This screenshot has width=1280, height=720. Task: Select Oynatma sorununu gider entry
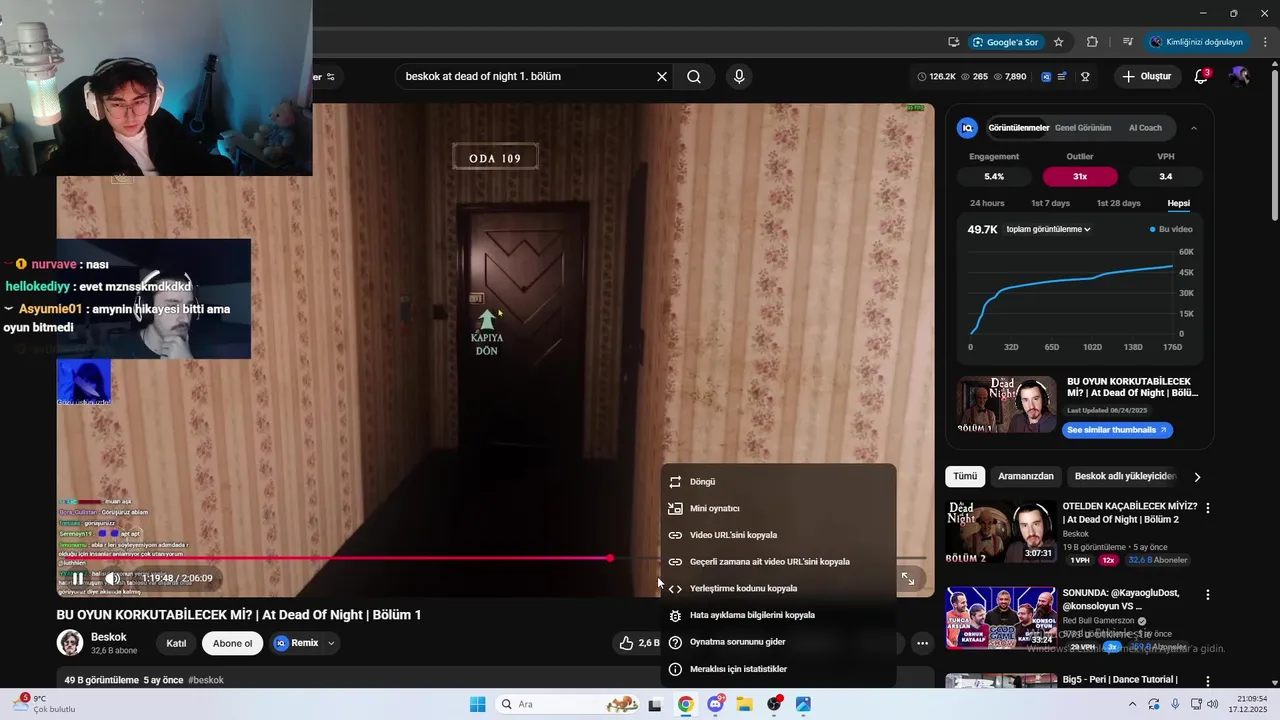coord(778,642)
